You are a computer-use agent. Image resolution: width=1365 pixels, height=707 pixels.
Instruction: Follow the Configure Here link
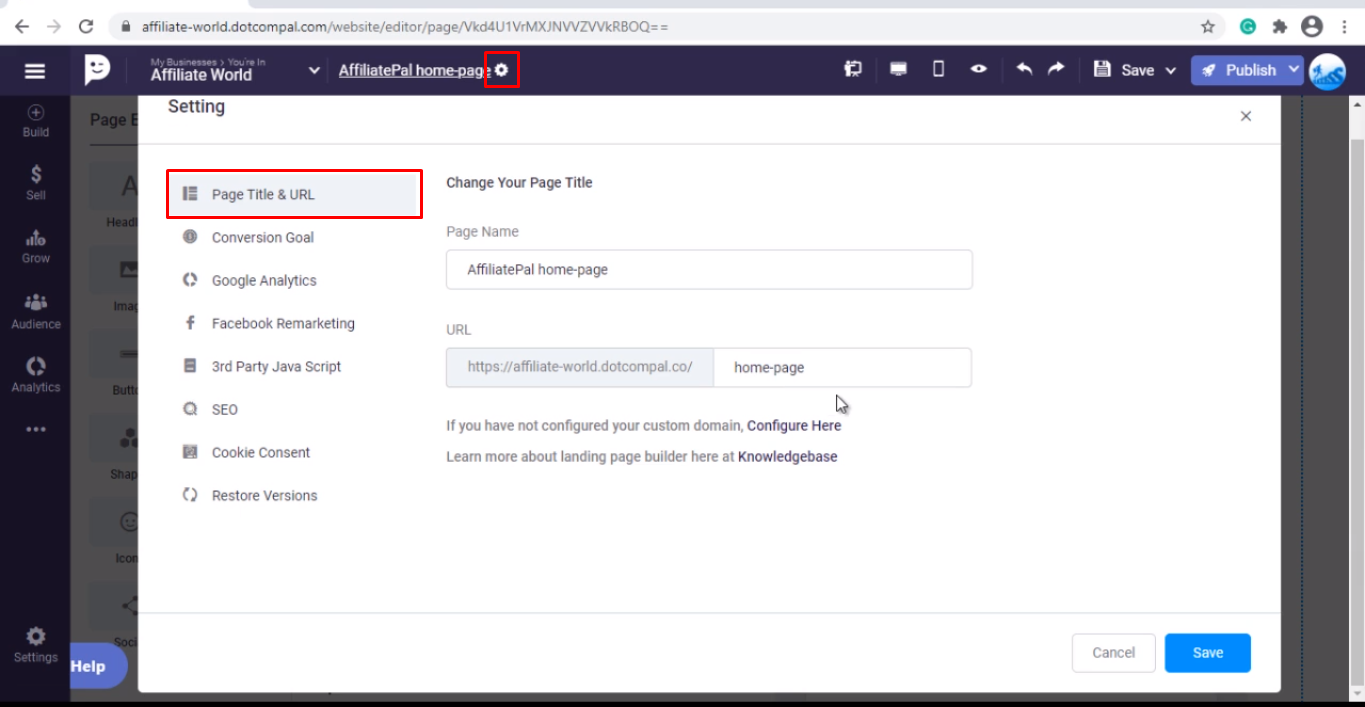pos(794,425)
